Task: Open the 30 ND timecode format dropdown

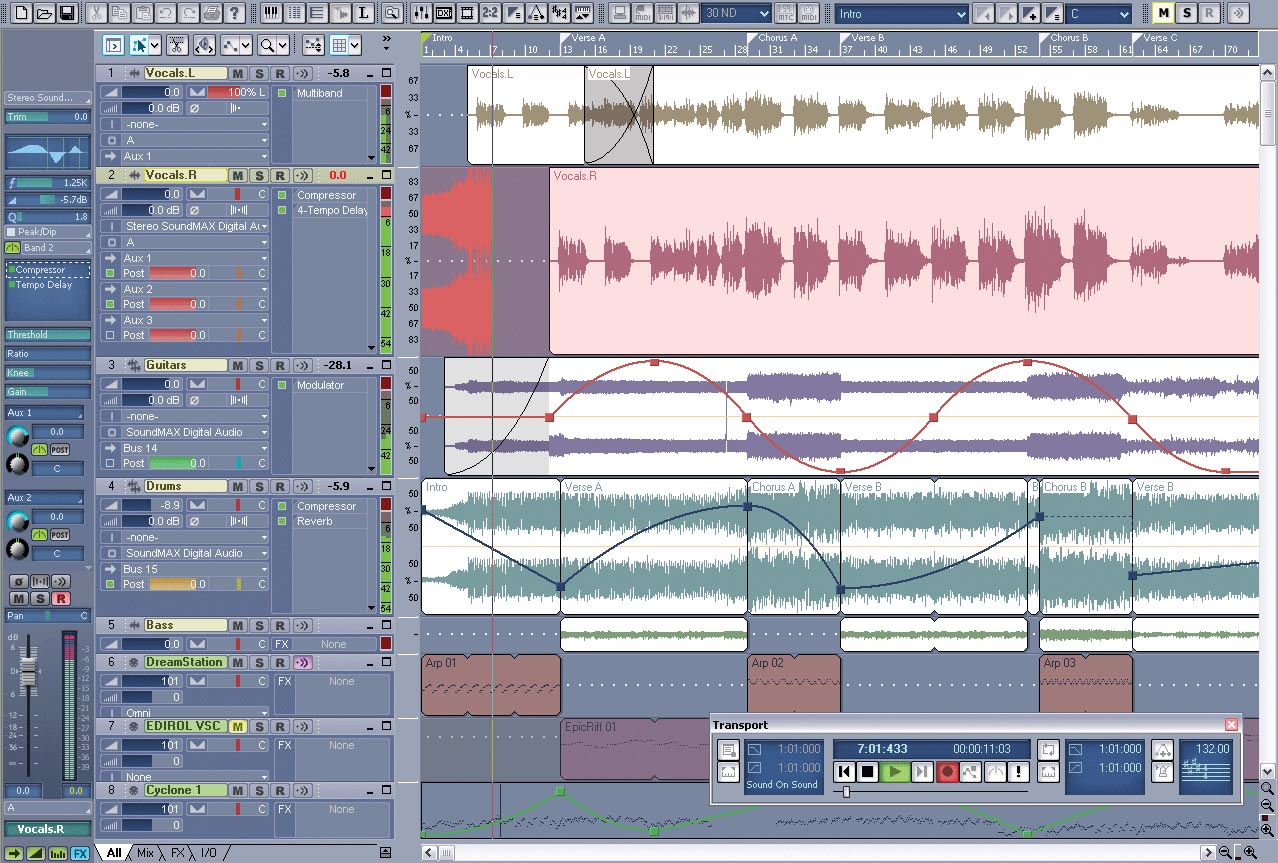Action: point(764,14)
